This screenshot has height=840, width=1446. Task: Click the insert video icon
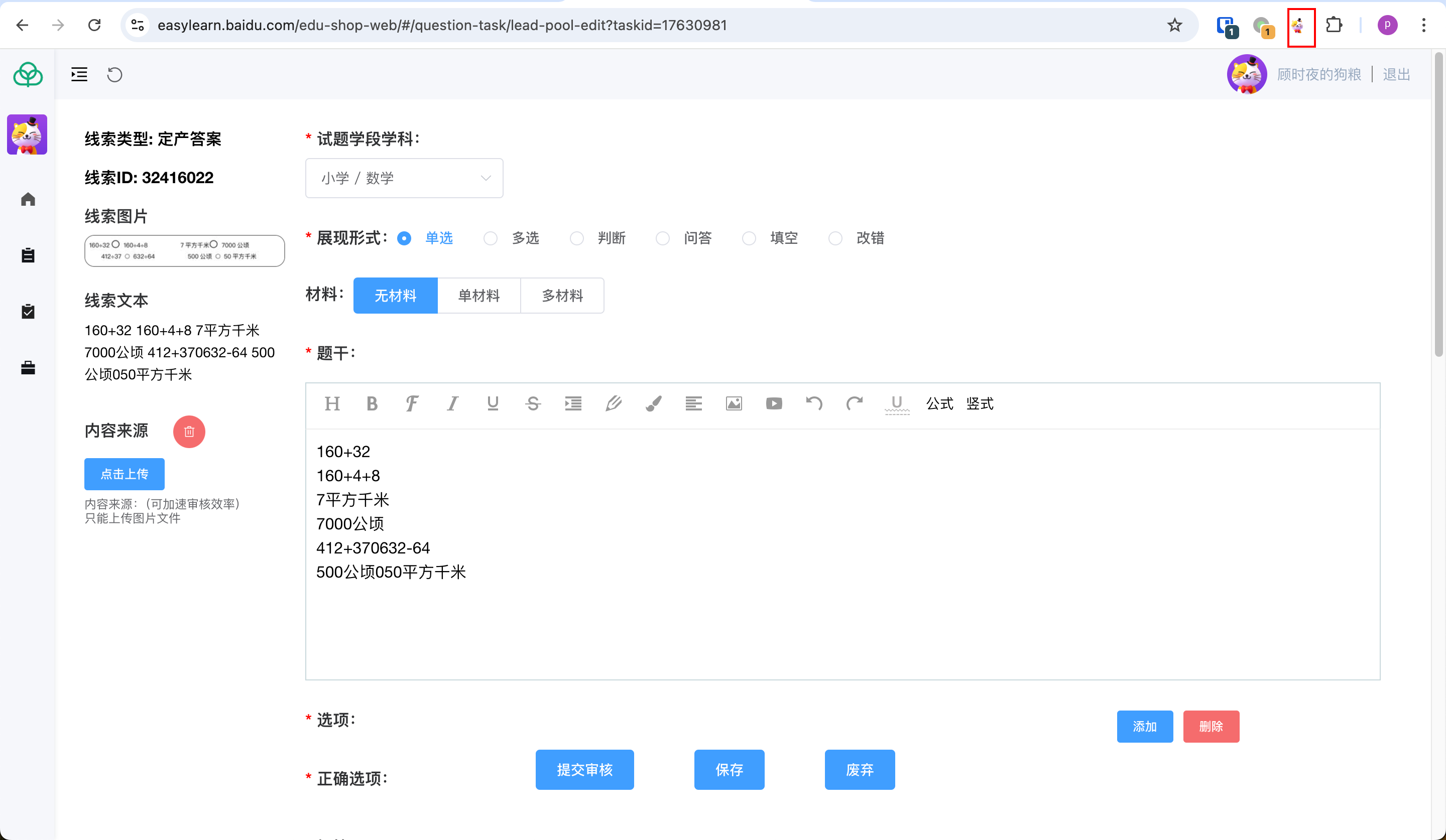coord(774,403)
